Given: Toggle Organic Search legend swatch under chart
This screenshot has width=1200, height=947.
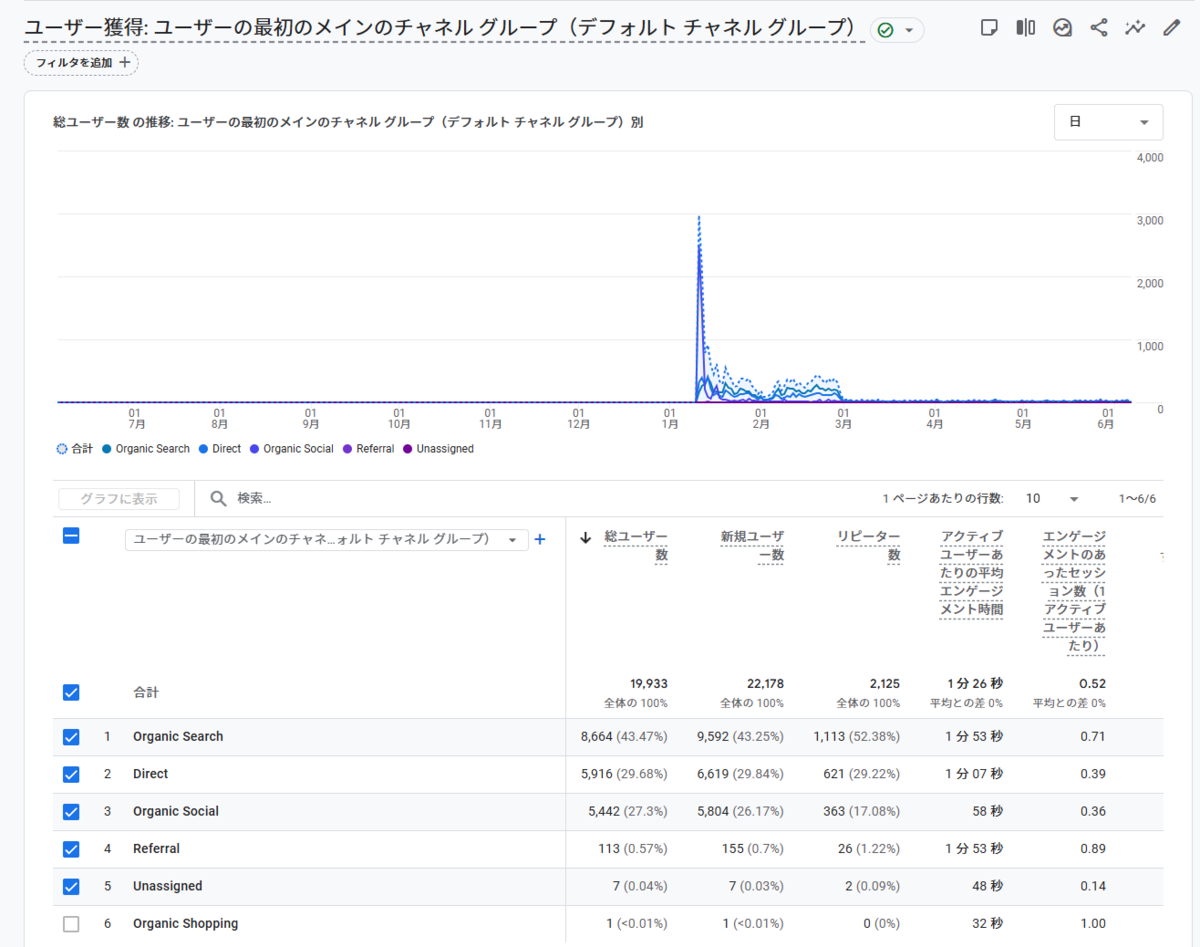Looking at the screenshot, I should pyautogui.click(x=106, y=449).
